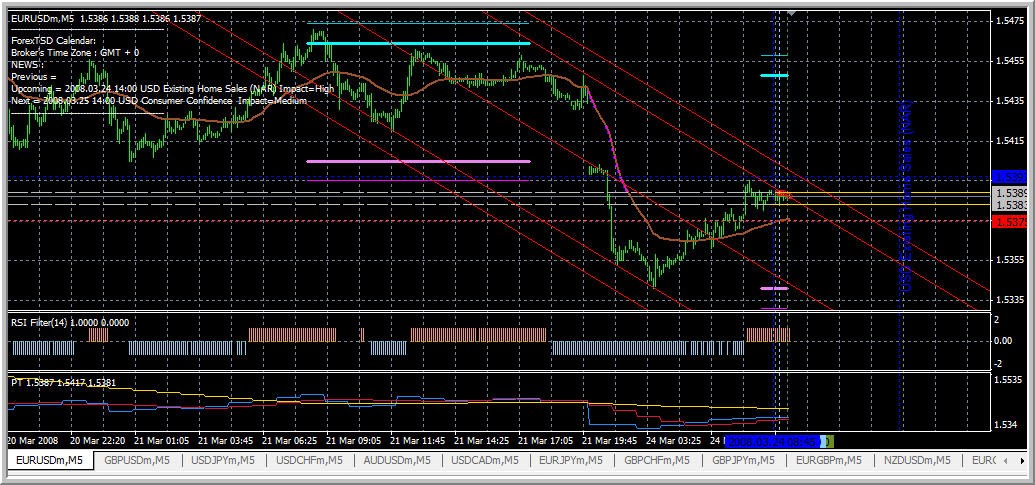Open the EURJPYm,M5 chart tab
Screen dimensions: 1035x485
point(571,460)
